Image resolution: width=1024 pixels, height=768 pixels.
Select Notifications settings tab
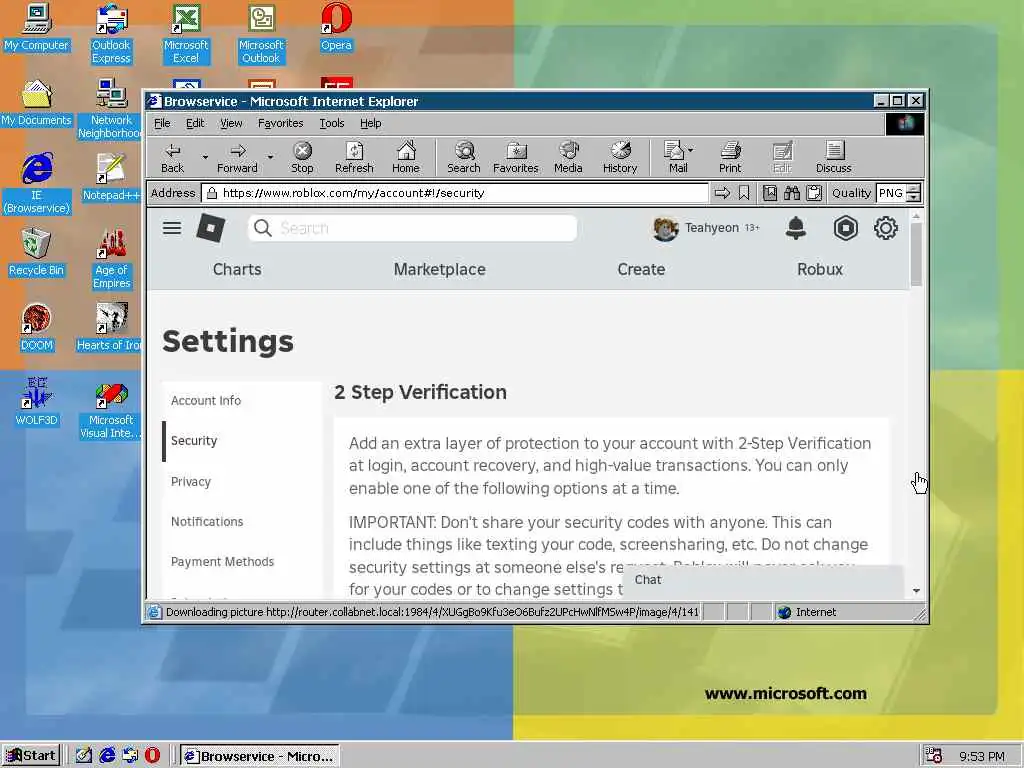[242, 521]
